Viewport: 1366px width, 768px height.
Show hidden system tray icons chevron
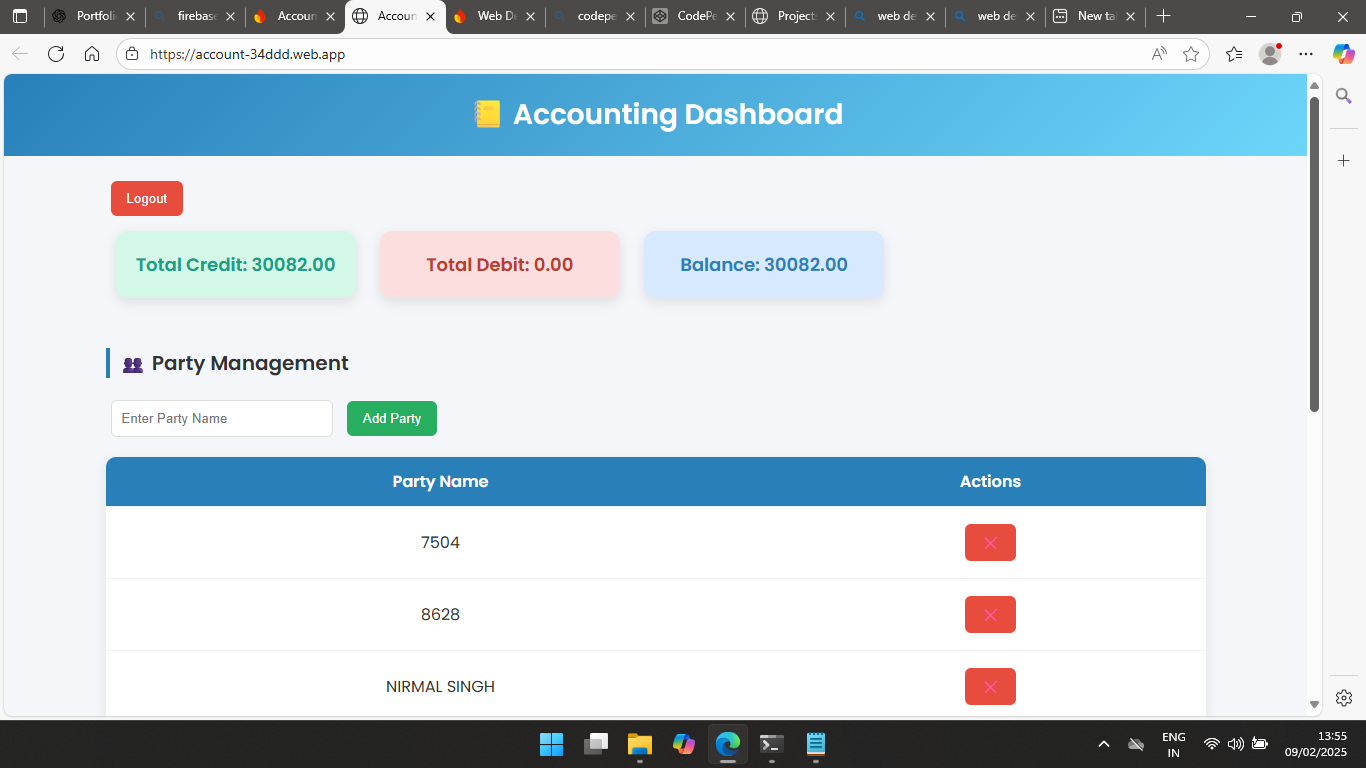pyautogui.click(x=1104, y=744)
